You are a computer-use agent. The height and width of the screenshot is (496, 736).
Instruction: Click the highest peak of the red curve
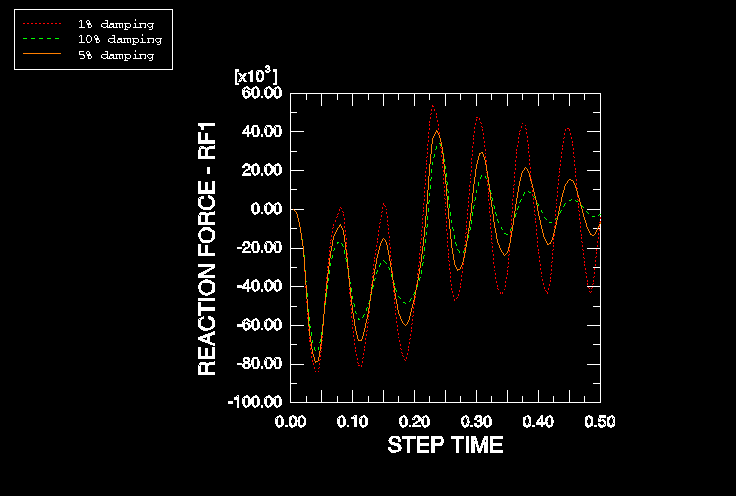click(432, 105)
